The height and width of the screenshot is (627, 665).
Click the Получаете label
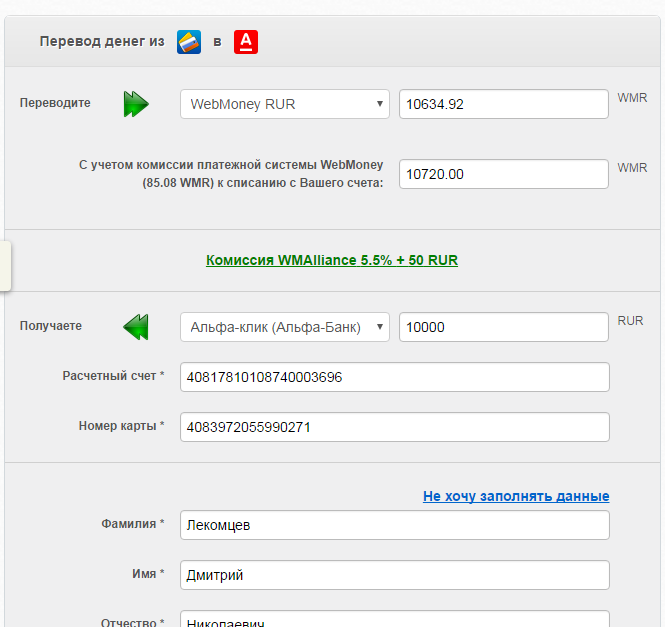point(51,326)
